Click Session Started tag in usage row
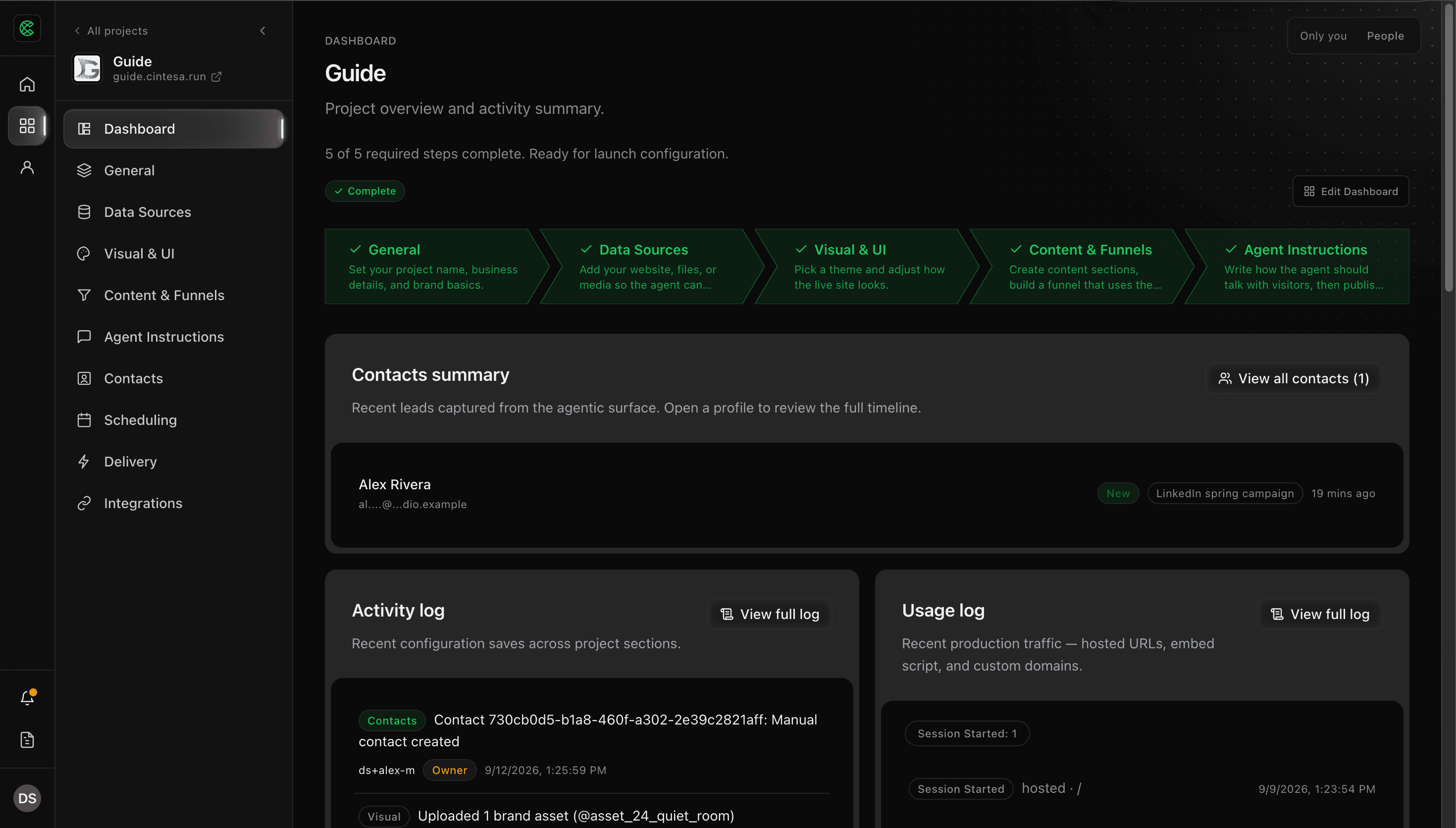1456x828 pixels. click(961, 789)
